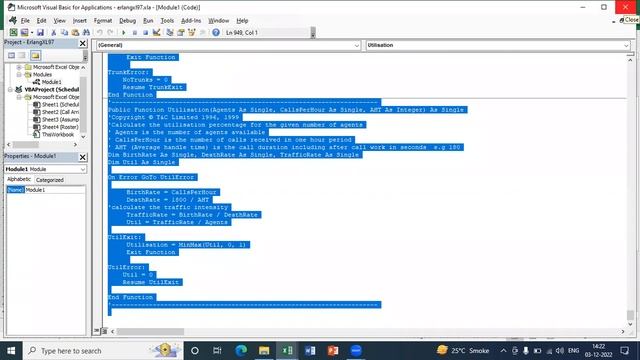Copy the selected code using the Copy icon

coord(64,33)
